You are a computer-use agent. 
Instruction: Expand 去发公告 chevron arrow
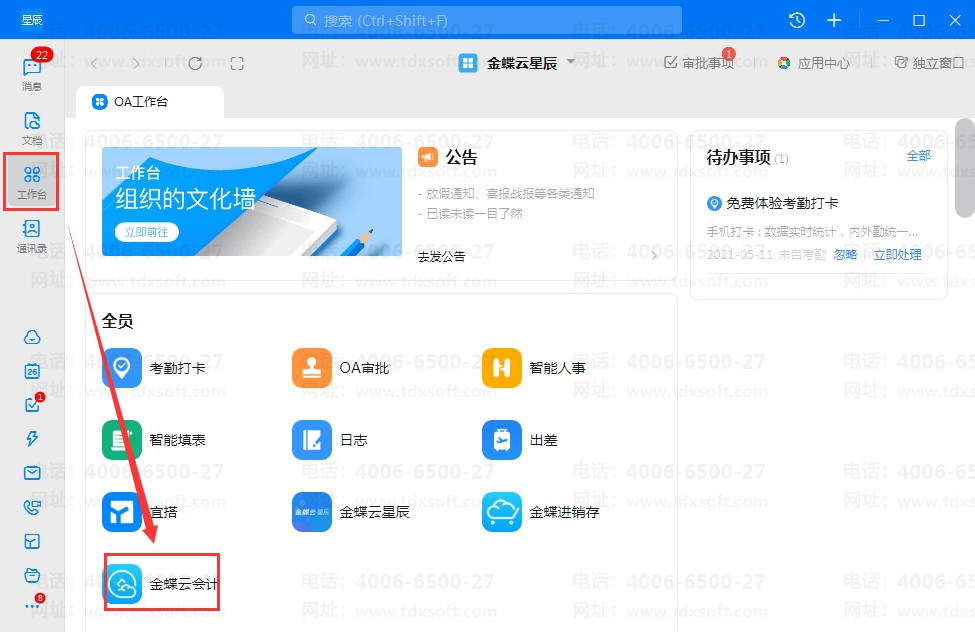point(655,256)
